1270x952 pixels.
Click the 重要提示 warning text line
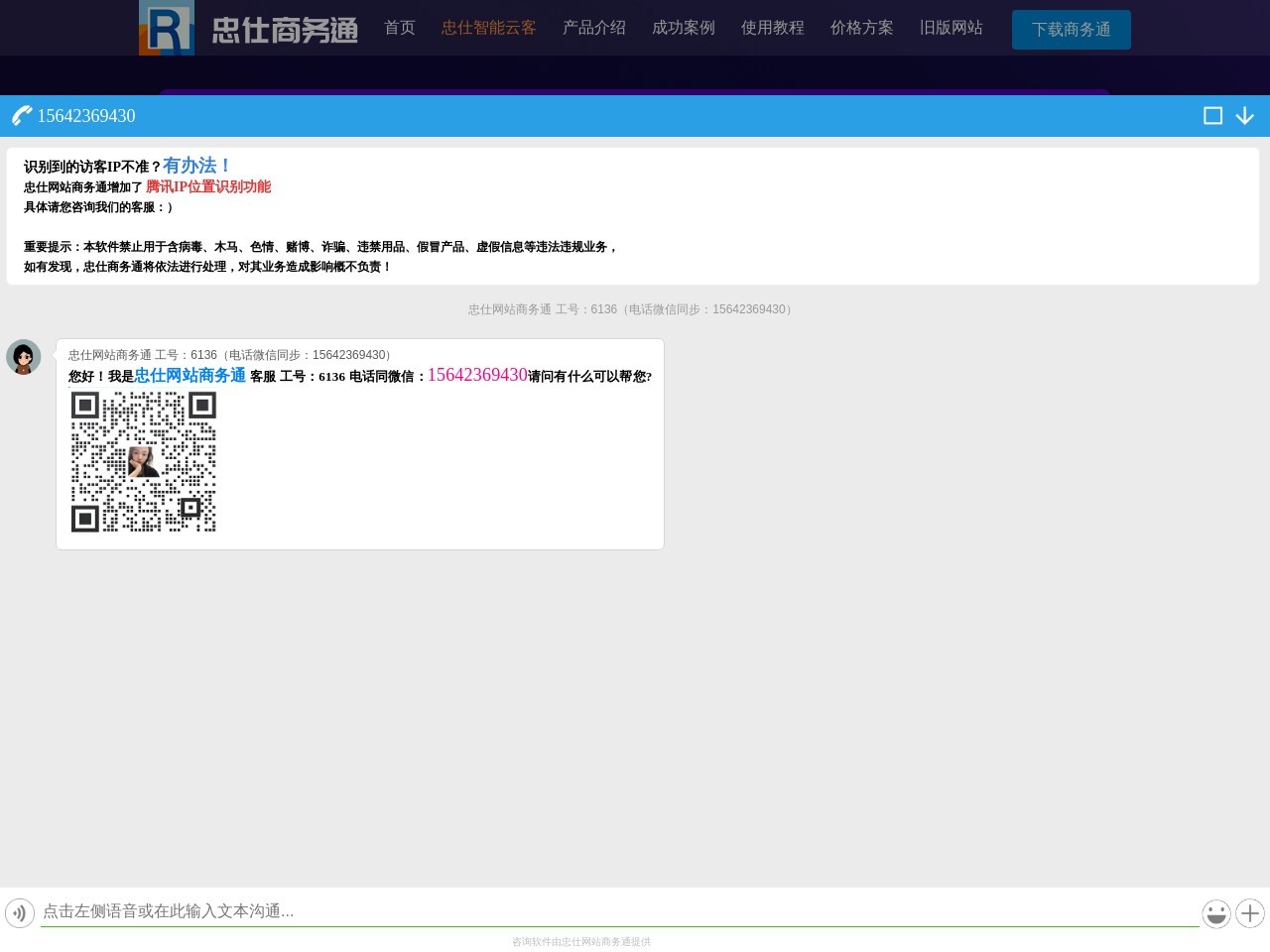tap(320, 247)
